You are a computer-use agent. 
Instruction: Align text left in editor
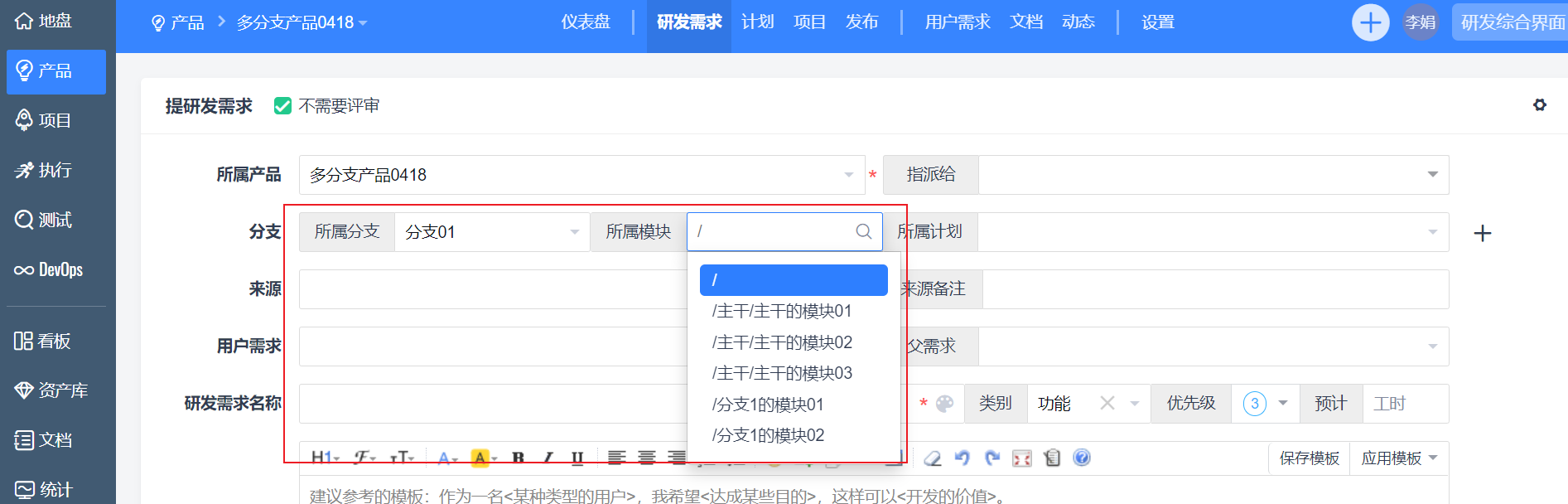coord(616,458)
